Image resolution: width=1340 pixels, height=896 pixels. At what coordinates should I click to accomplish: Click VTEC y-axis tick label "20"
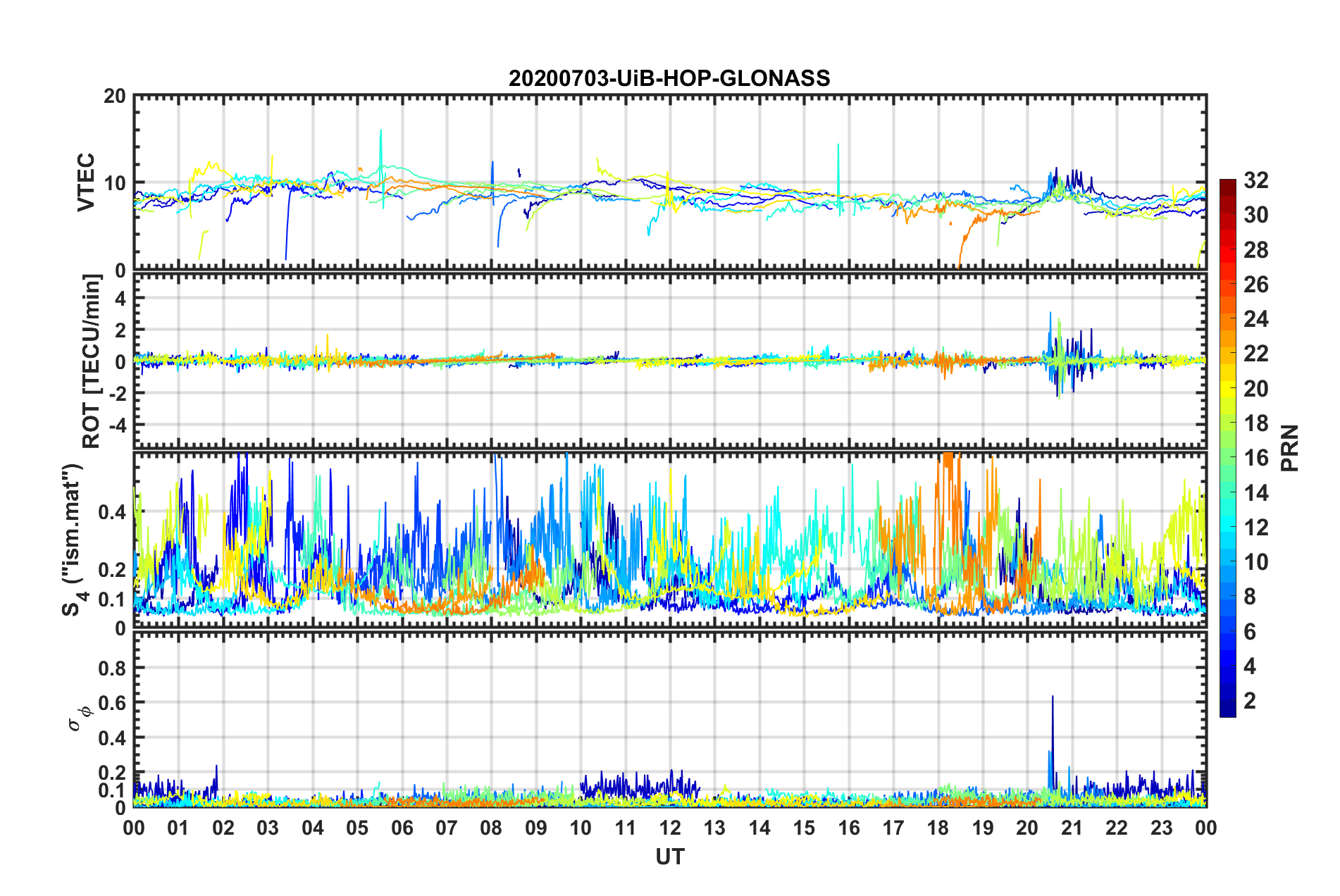click(x=114, y=96)
